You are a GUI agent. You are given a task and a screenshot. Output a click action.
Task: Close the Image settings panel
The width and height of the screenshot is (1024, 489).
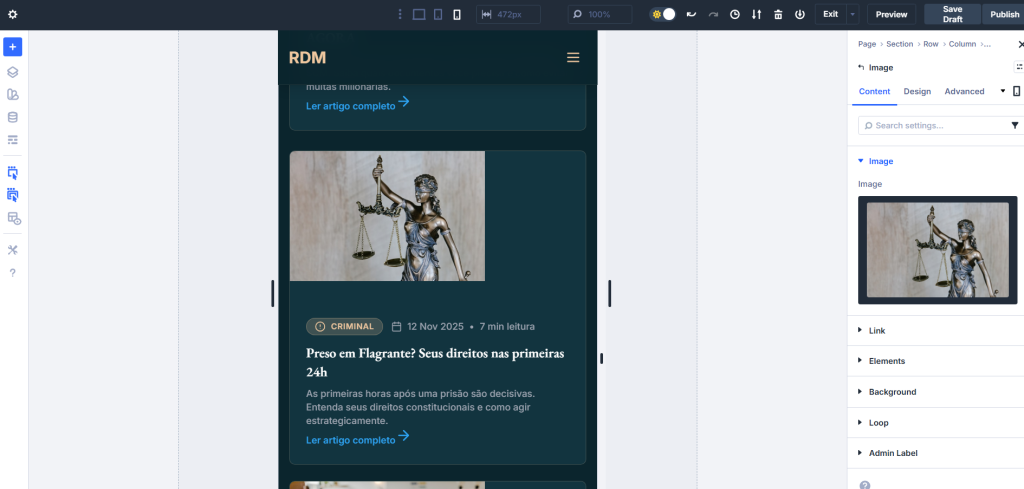click(1021, 44)
